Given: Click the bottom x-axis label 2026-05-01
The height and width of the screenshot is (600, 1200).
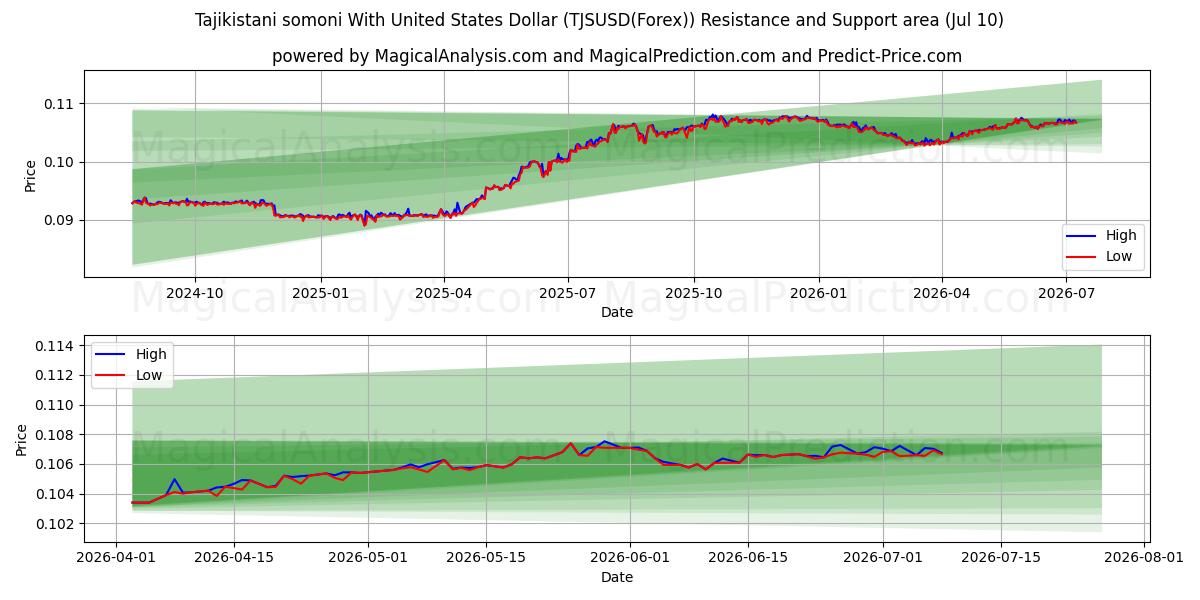Looking at the screenshot, I should [x=369, y=559].
